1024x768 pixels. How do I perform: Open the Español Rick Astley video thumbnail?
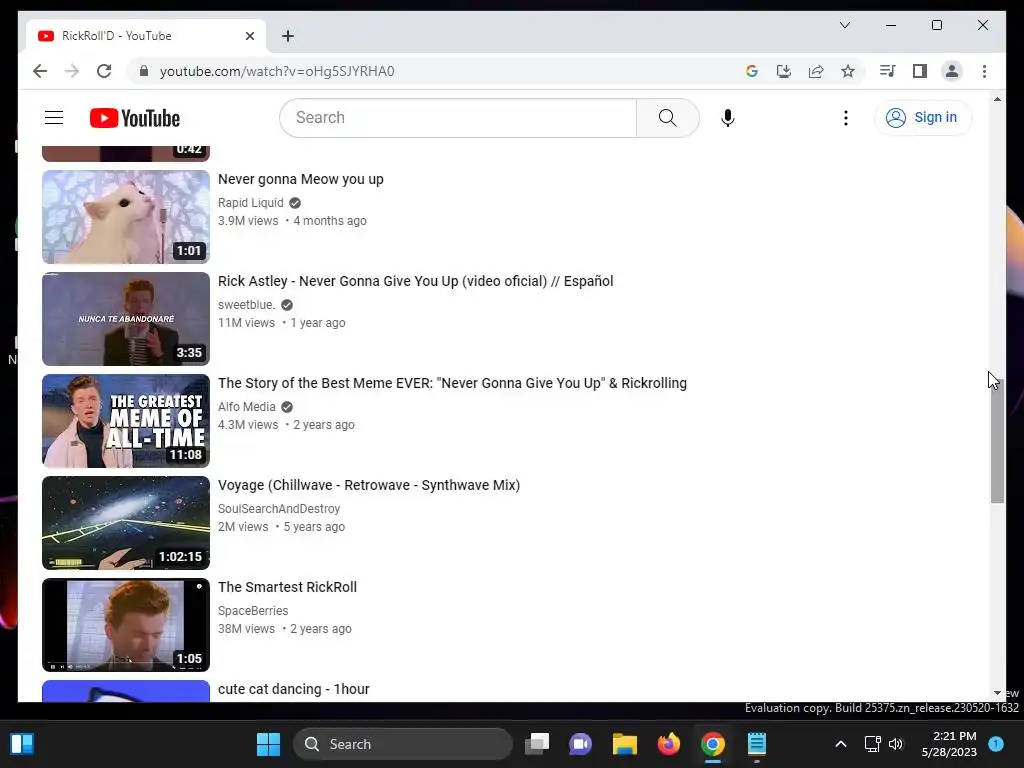[x=126, y=319]
